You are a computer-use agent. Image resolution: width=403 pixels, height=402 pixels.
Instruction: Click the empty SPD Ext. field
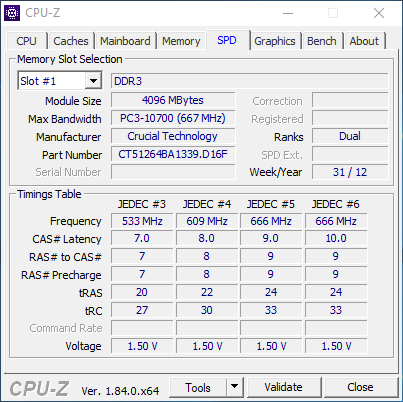(350, 154)
